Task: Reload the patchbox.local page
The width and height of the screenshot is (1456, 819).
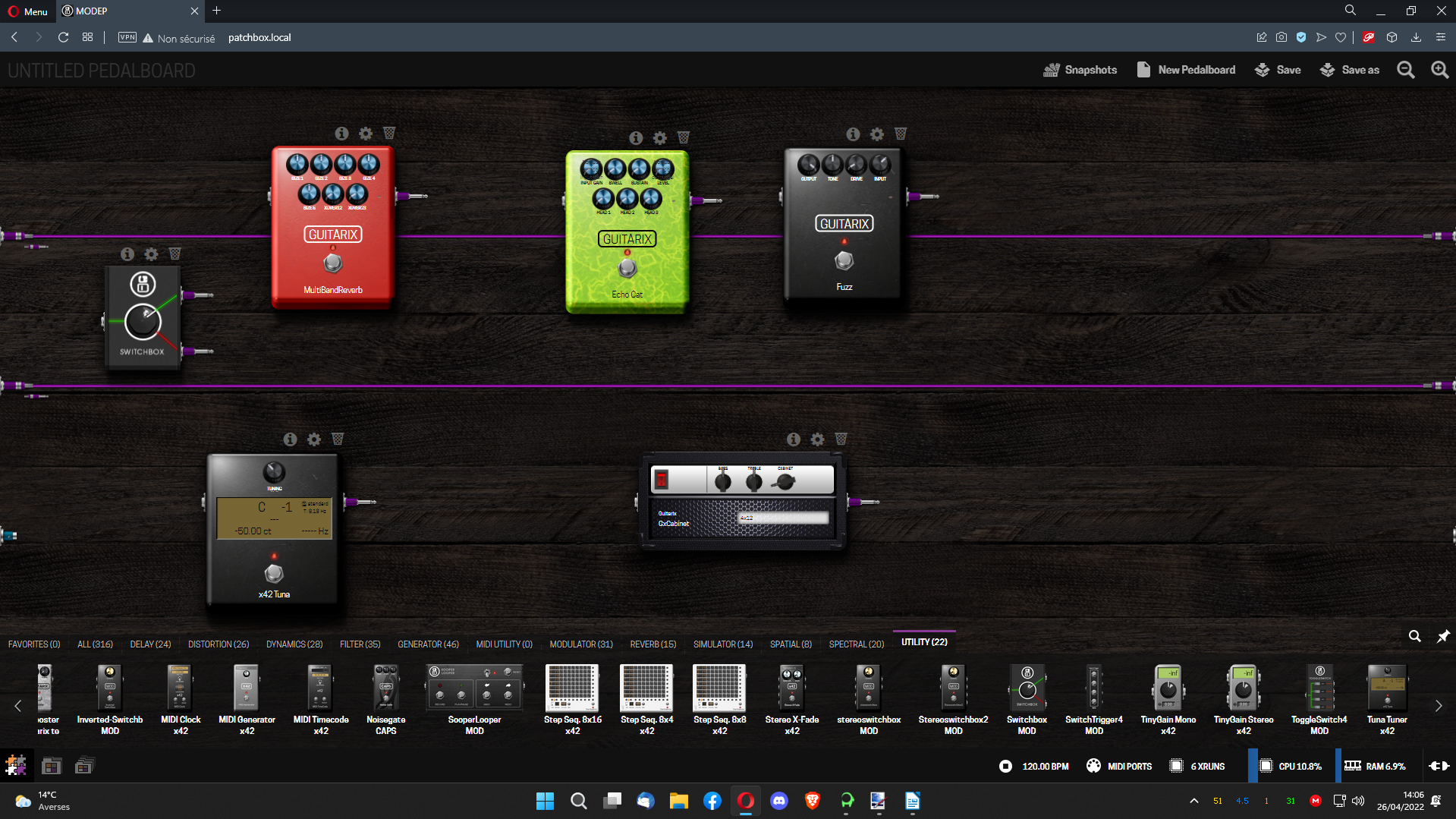Action: pyautogui.click(x=64, y=37)
